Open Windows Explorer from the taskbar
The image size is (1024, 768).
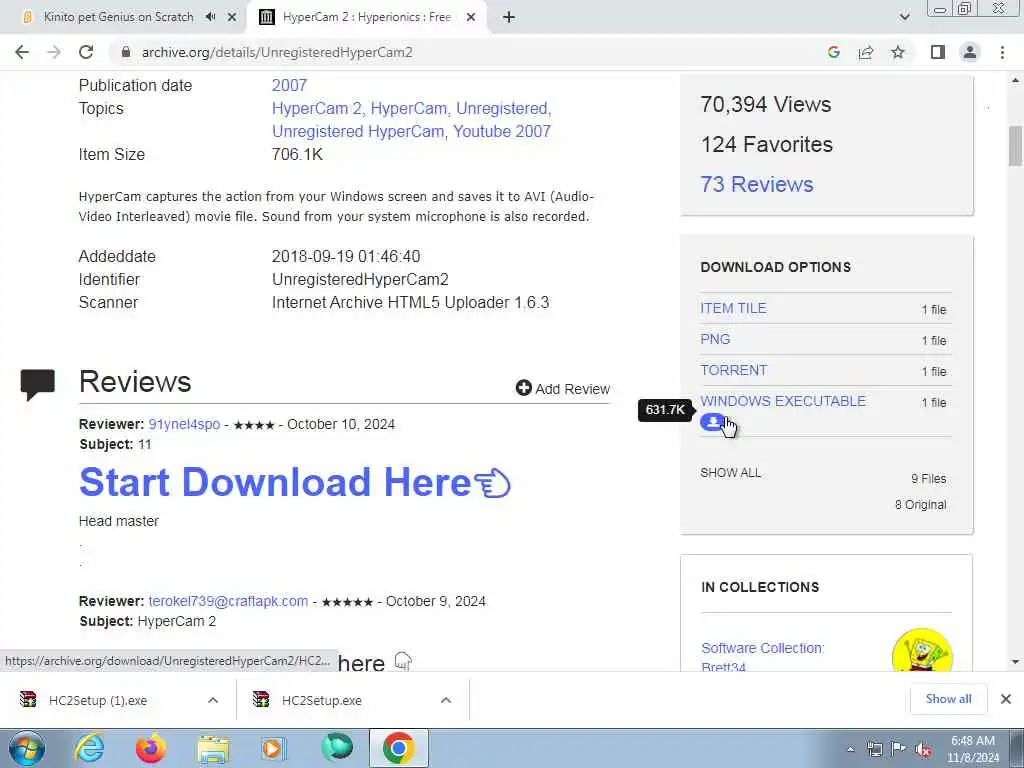click(x=213, y=748)
